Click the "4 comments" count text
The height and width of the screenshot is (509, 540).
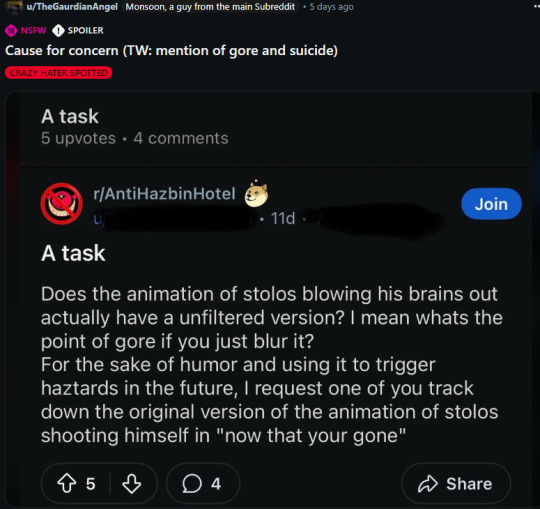click(181, 138)
